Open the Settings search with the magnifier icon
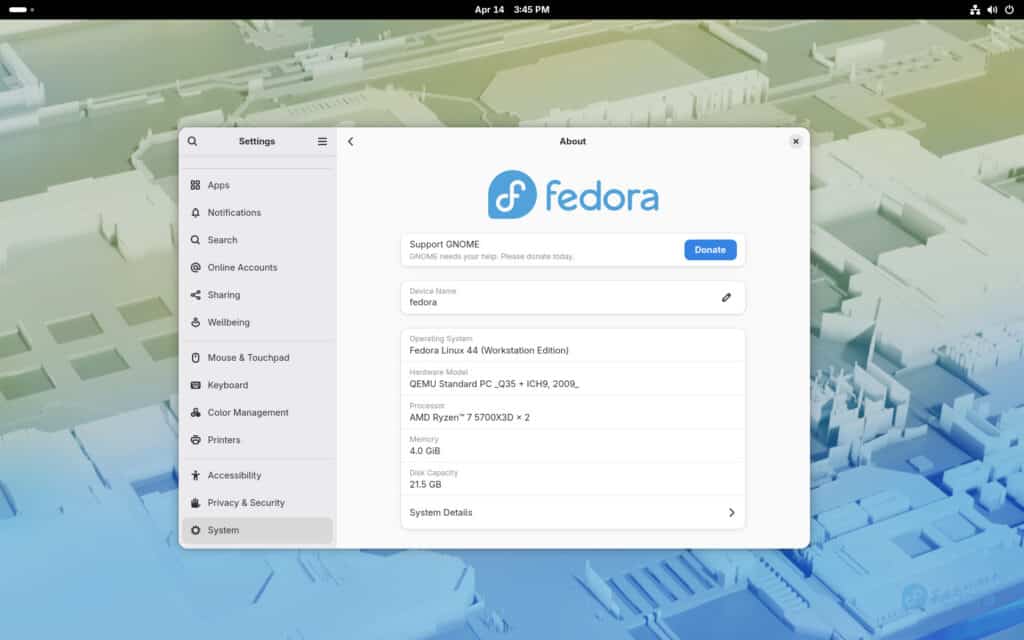The image size is (1024, 640). 192,141
